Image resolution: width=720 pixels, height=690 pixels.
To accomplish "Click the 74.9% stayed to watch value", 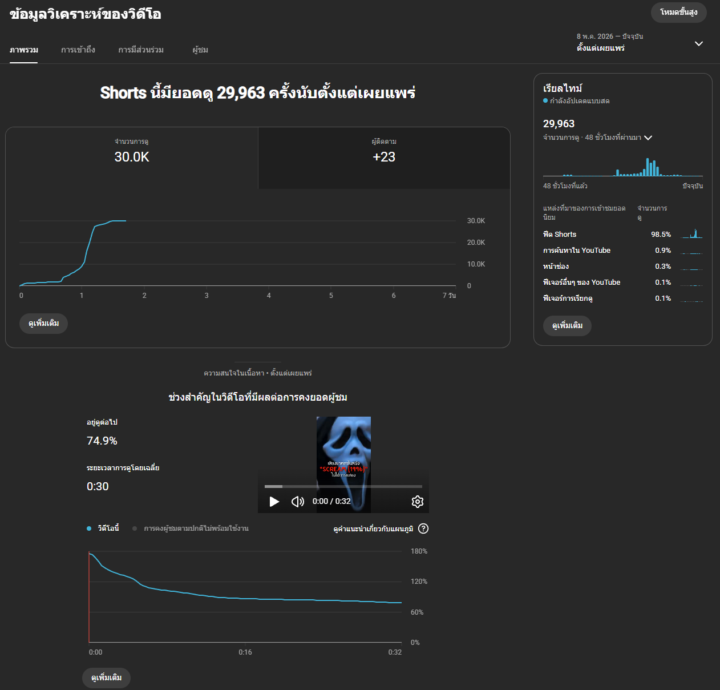I will pyautogui.click(x=102, y=441).
